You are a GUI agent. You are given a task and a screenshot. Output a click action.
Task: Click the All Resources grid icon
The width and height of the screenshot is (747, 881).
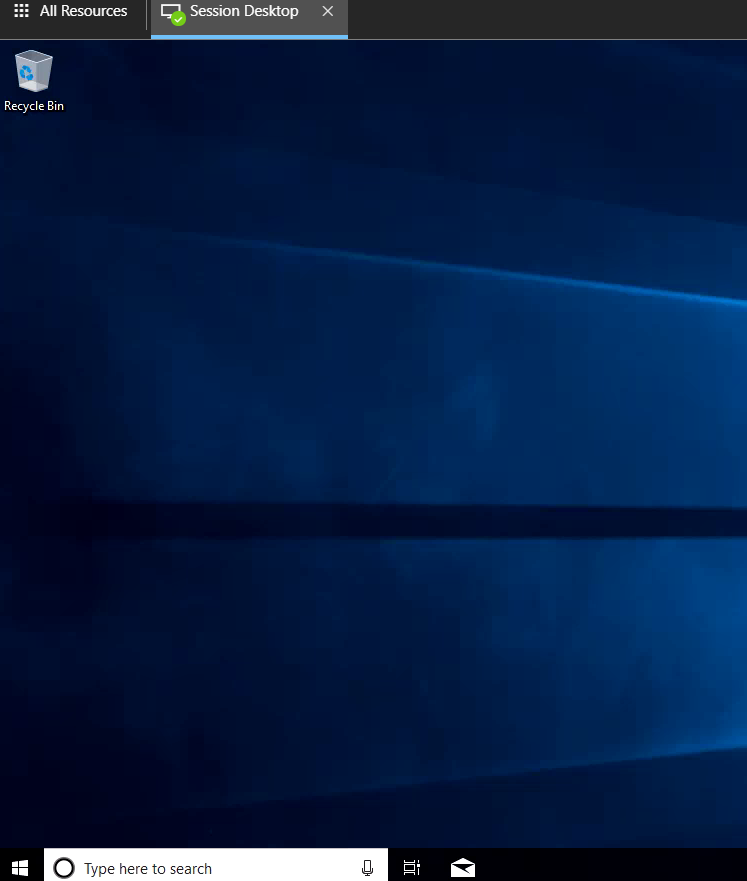coord(21,11)
